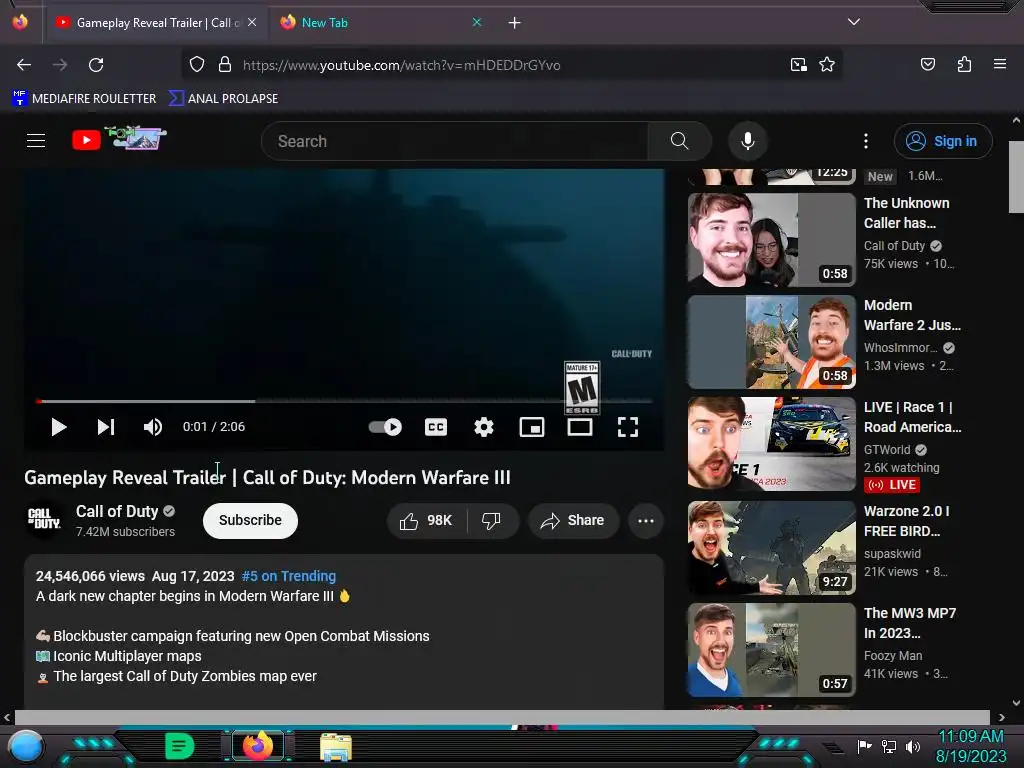Skip to the next video
The image size is (1024, 768).
pos(106,427)
